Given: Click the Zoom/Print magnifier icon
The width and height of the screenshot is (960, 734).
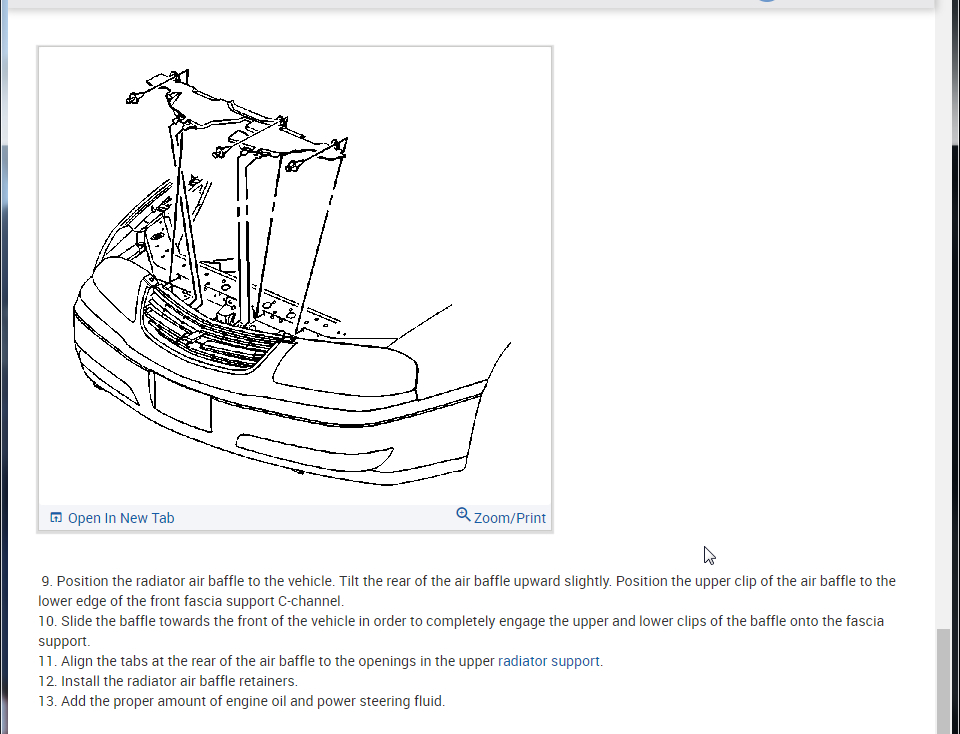Looking at the screenshot, I should [463, 515].
